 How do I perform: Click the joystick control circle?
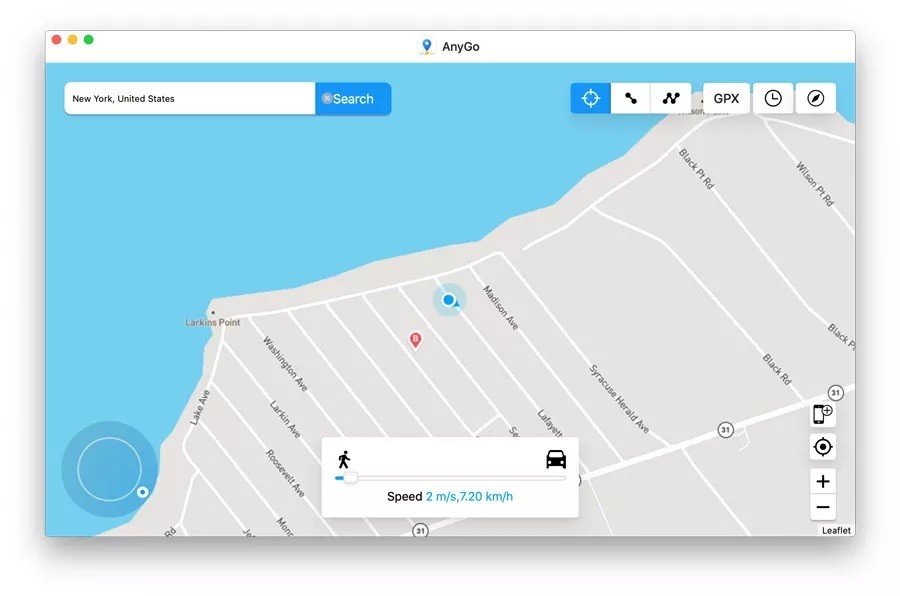coord(109,469)
